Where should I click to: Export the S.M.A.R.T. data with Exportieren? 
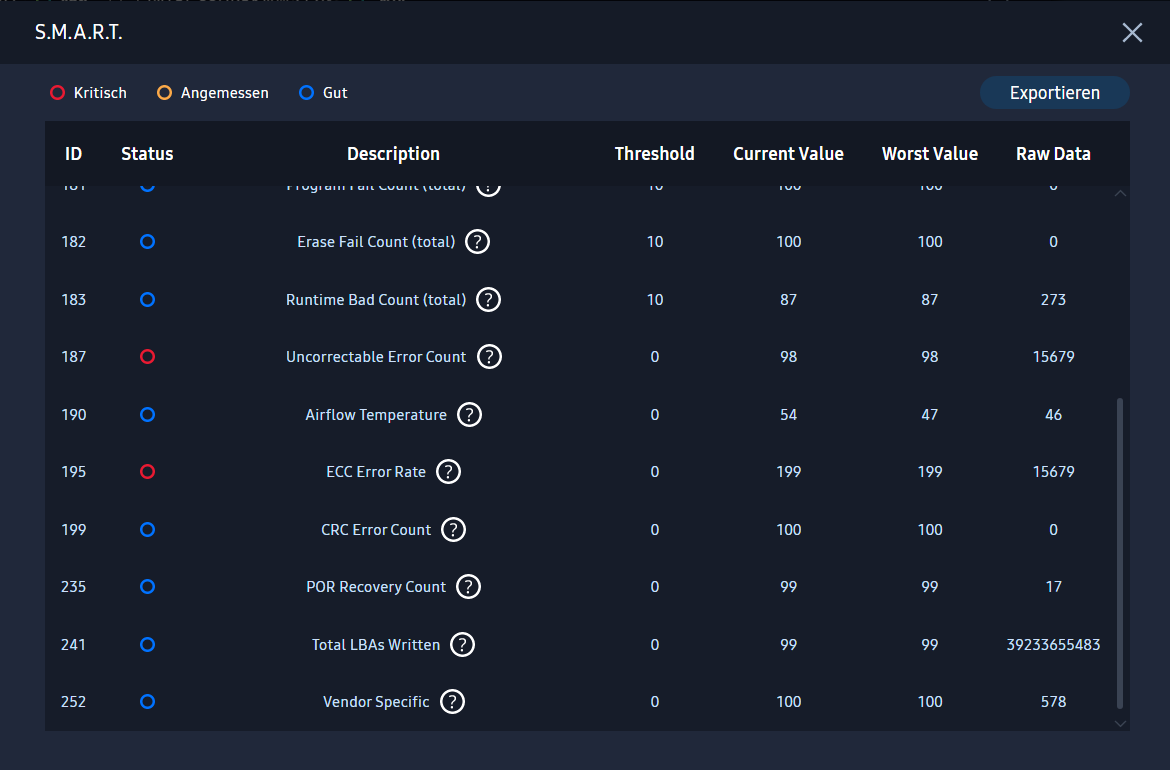tap(1054, 93)
